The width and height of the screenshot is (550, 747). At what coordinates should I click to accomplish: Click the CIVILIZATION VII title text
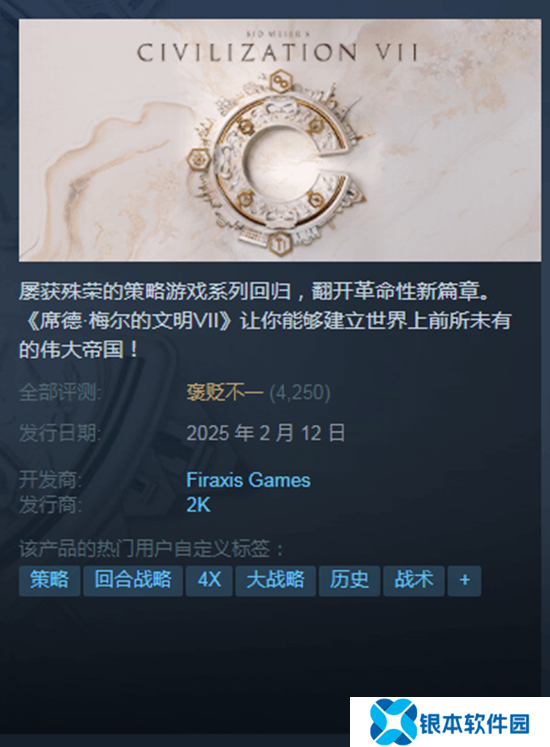tap(278, 52)
